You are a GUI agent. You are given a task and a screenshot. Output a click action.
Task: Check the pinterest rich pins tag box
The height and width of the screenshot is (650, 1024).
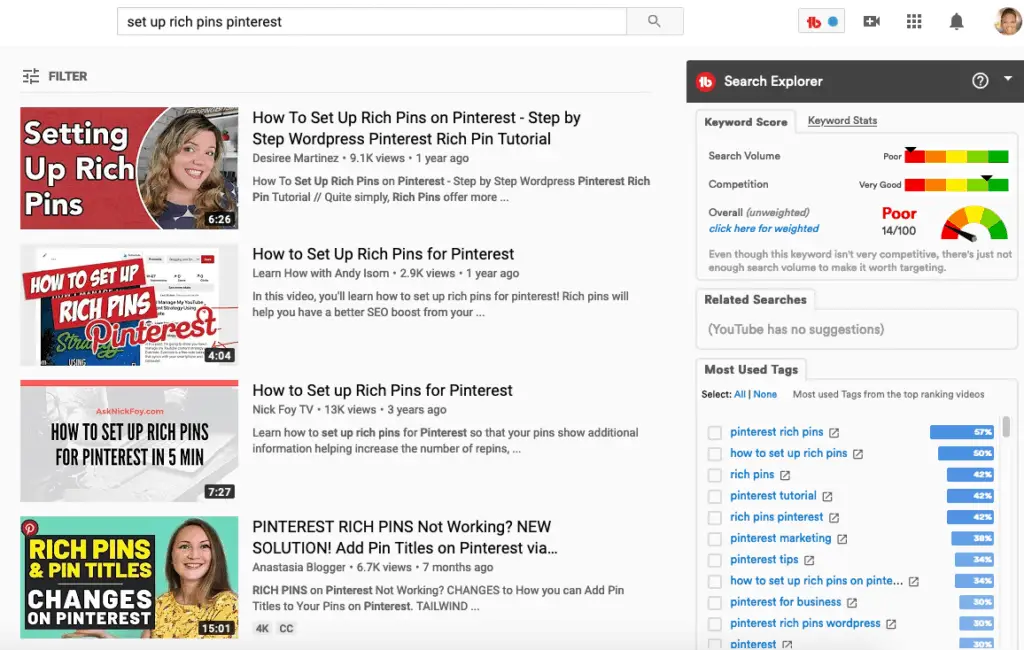pos(715,432)
